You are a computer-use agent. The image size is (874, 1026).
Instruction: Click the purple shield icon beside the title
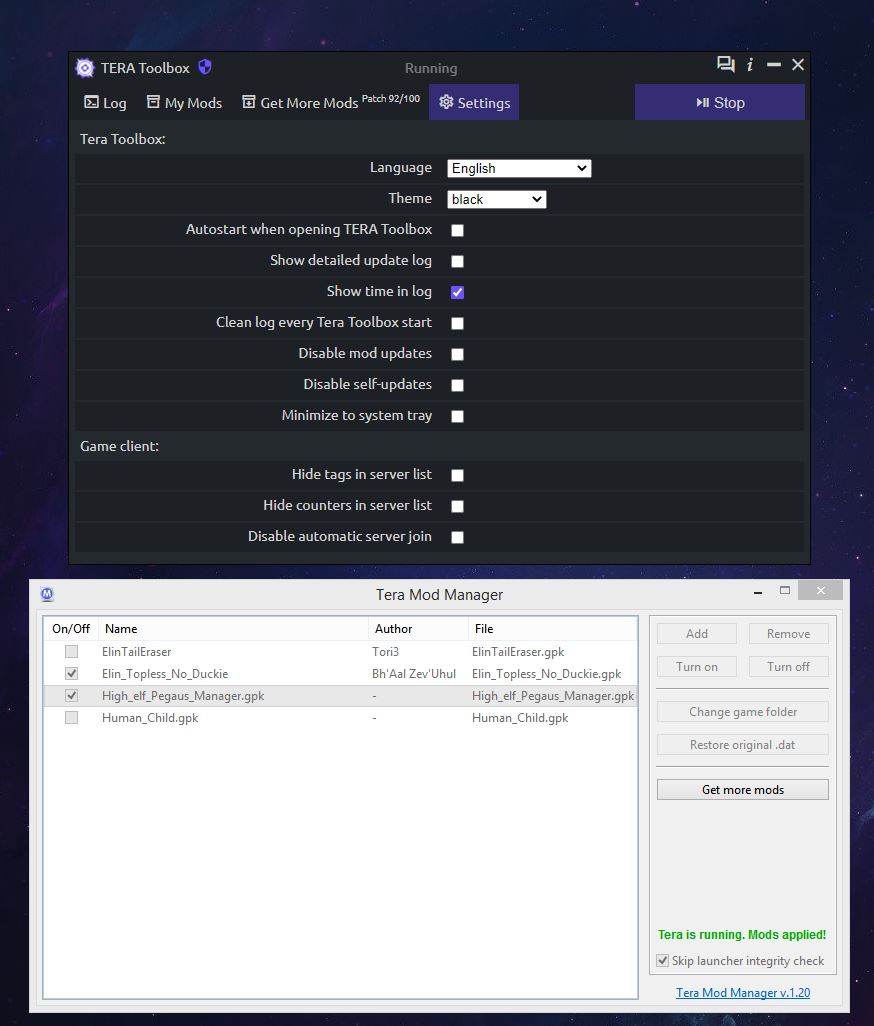205,67
